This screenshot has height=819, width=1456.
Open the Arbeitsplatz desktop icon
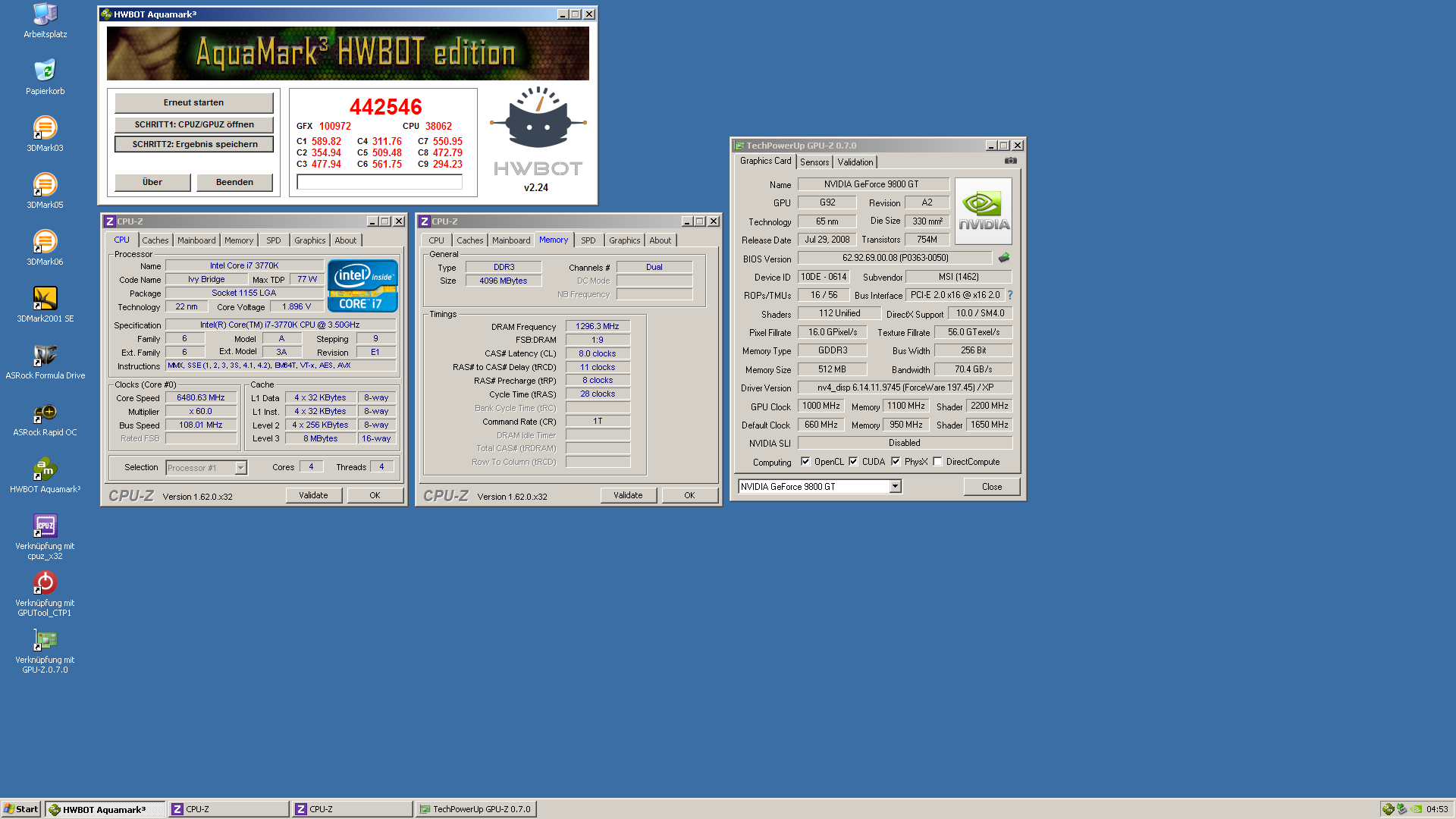point(45,20)
